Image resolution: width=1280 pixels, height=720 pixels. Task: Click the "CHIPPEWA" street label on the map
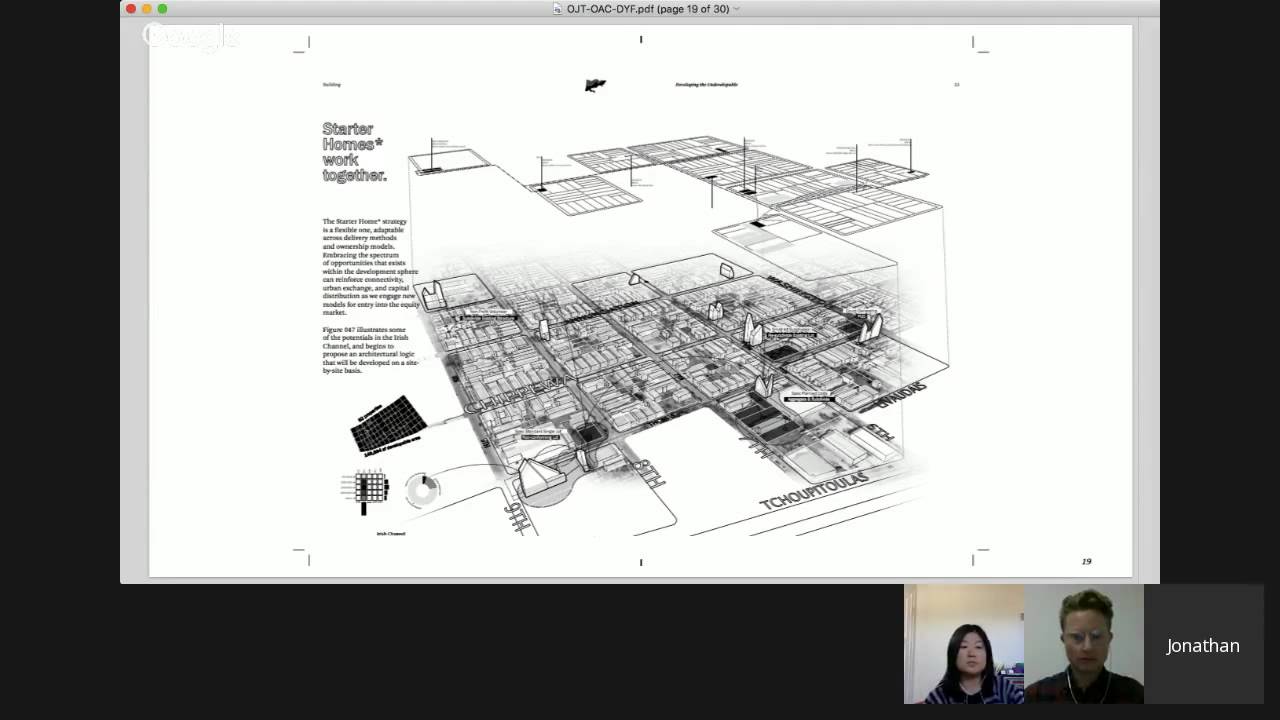521,393
